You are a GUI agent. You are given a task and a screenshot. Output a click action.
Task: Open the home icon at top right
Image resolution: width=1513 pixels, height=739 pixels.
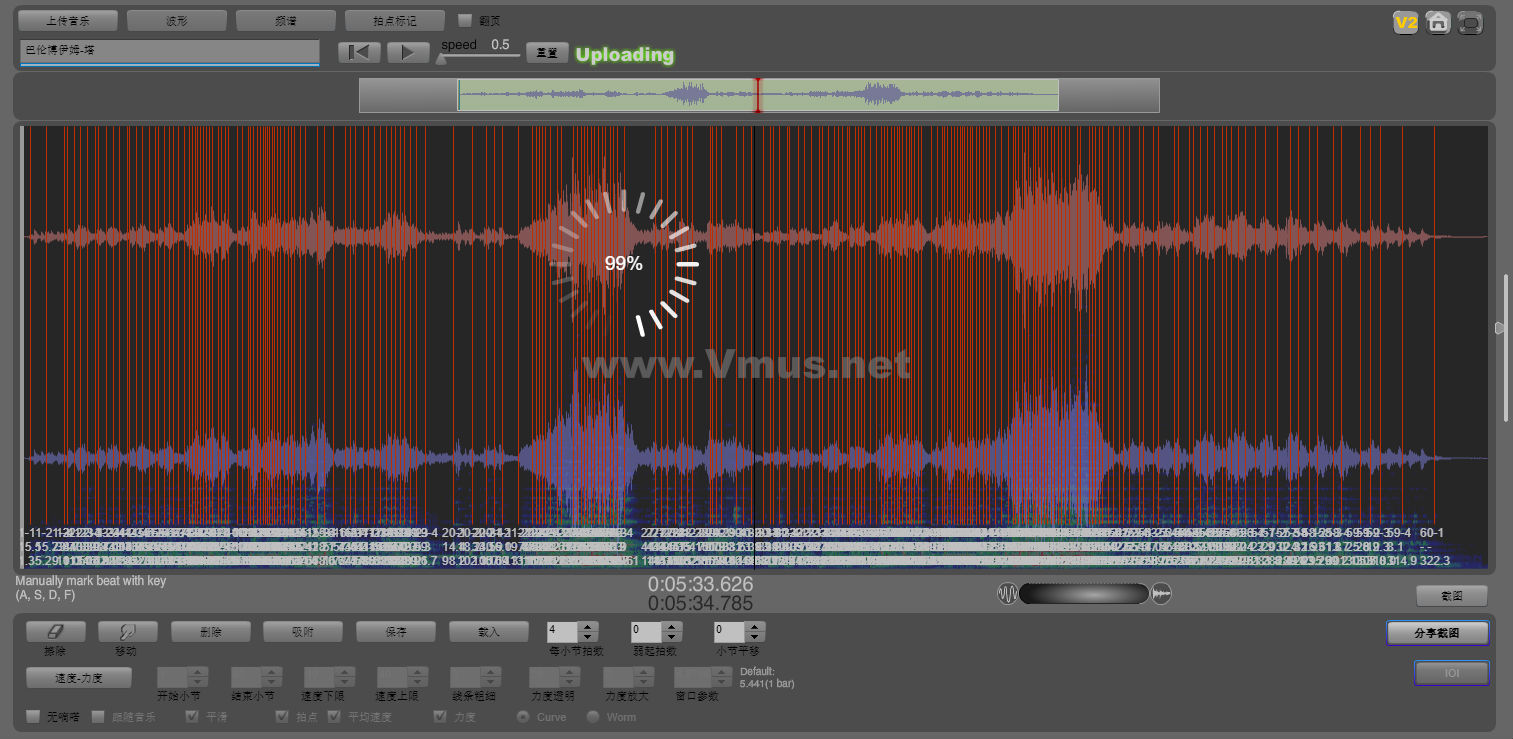click(1438, 22)
